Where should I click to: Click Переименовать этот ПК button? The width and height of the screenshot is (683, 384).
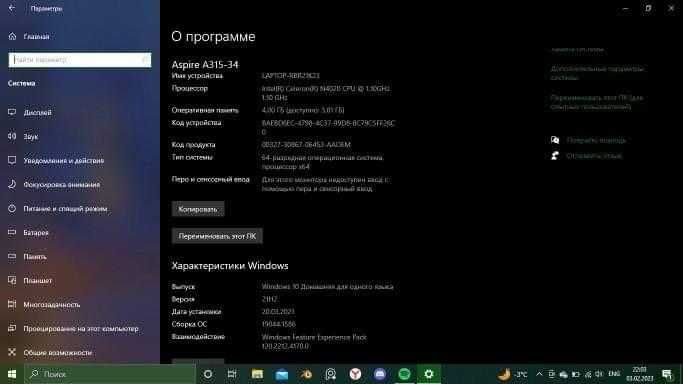click(217, 236)
